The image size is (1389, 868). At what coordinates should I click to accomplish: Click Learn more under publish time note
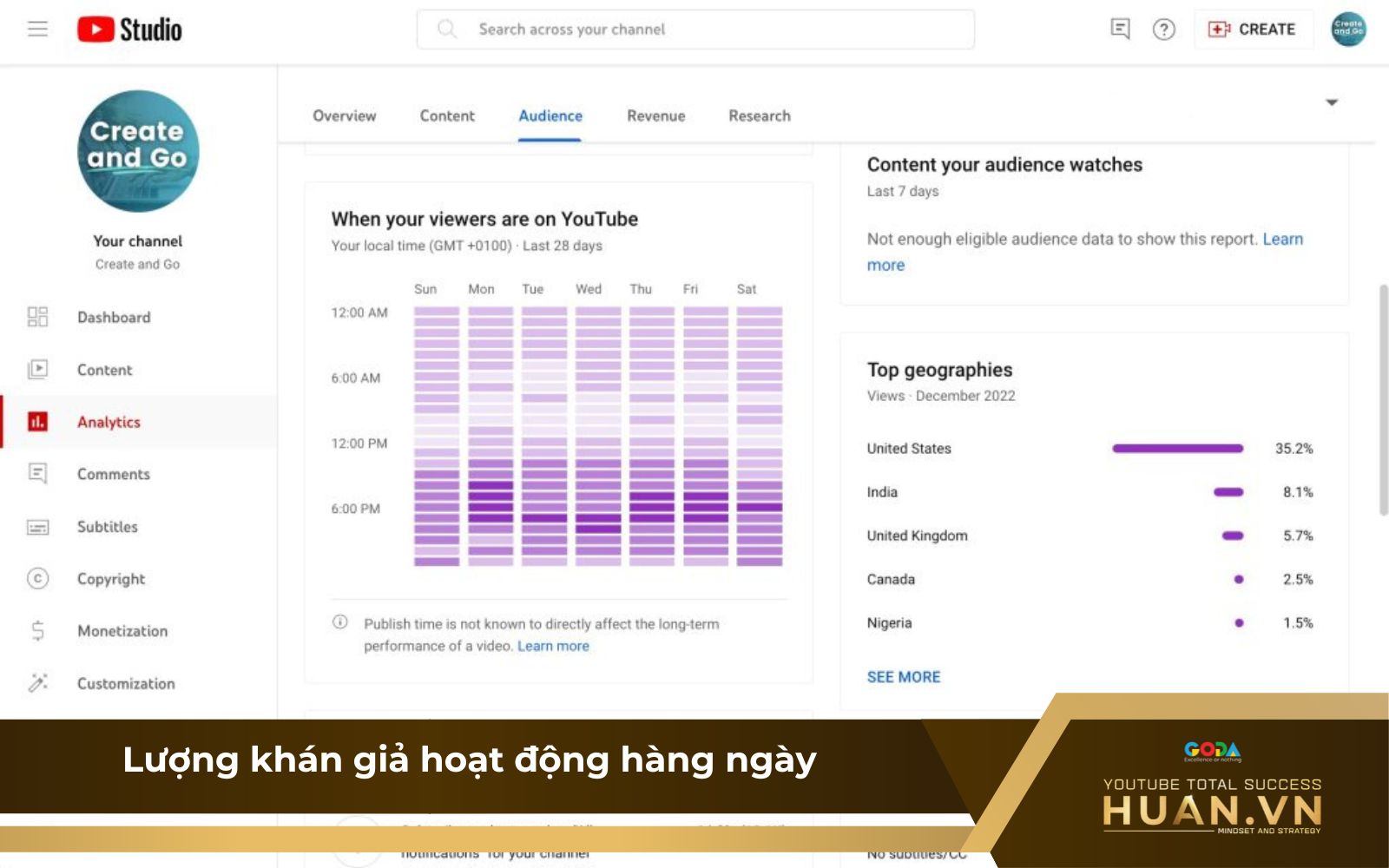pos(554,646)
